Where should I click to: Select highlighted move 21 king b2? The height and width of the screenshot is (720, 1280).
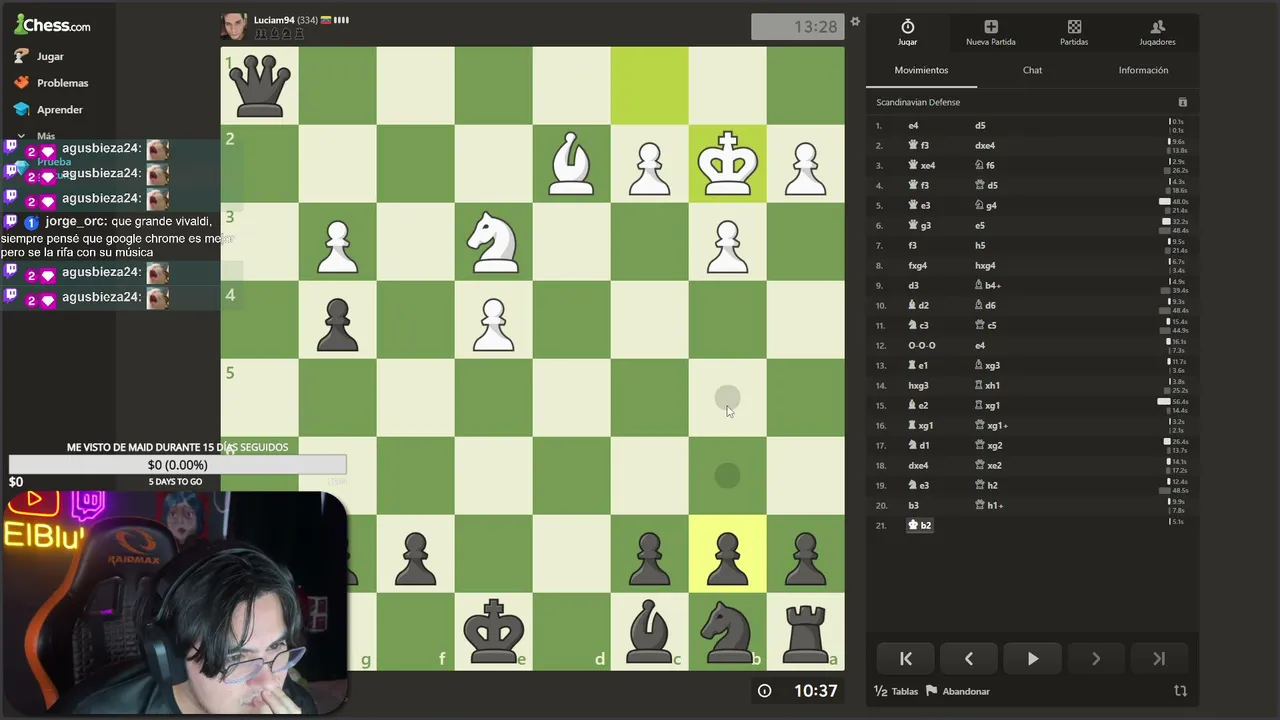919,525
